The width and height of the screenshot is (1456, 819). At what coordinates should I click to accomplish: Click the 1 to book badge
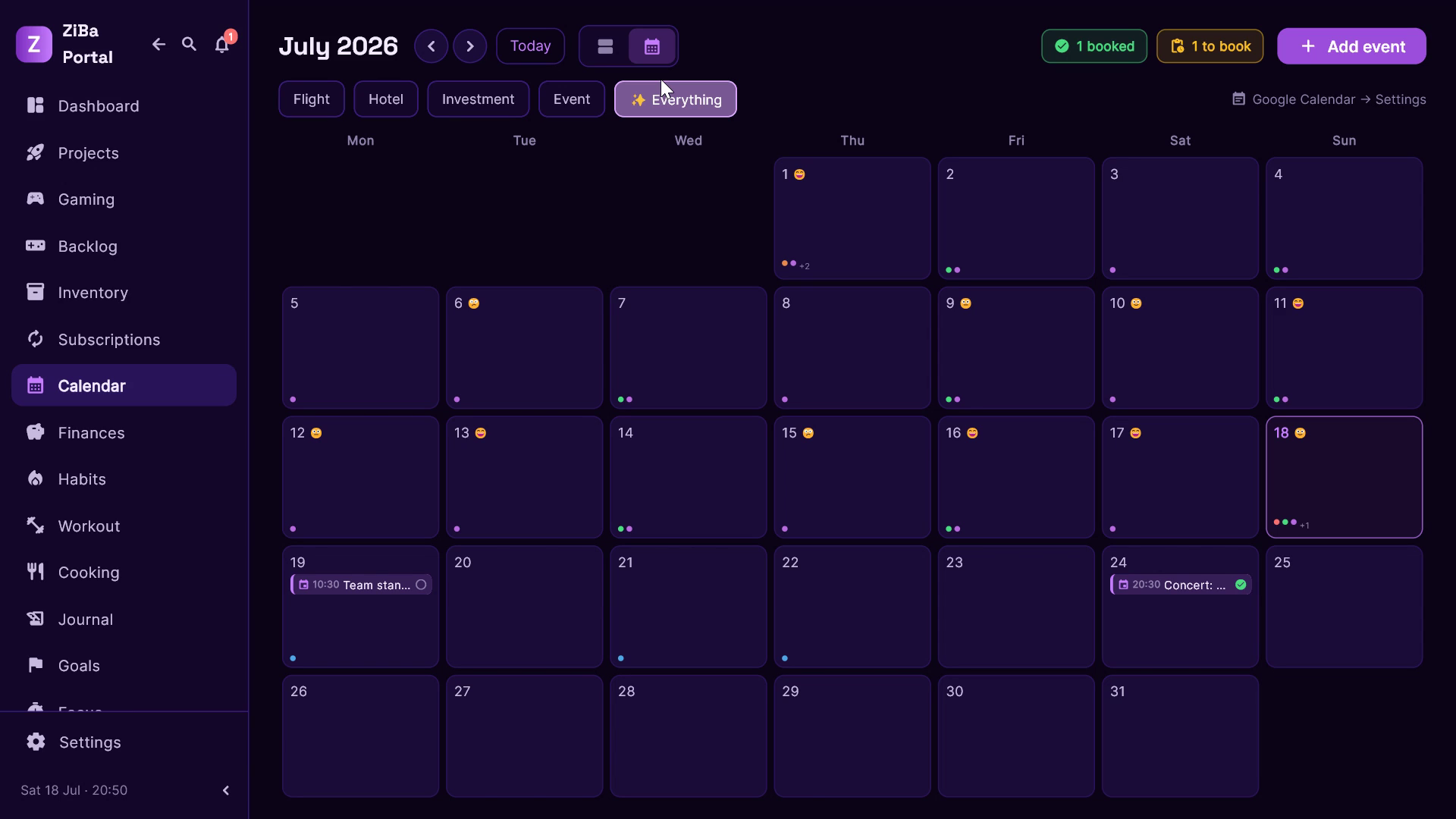pos(1210,46)
